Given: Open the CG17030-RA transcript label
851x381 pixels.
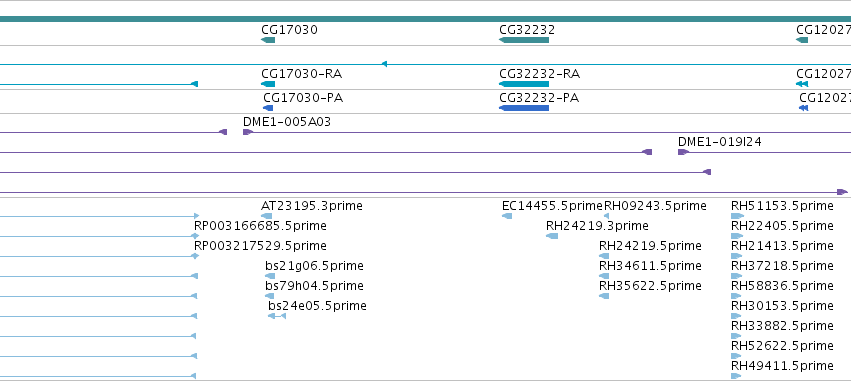Looking at the screenshot, I should (x=302, y=74).
